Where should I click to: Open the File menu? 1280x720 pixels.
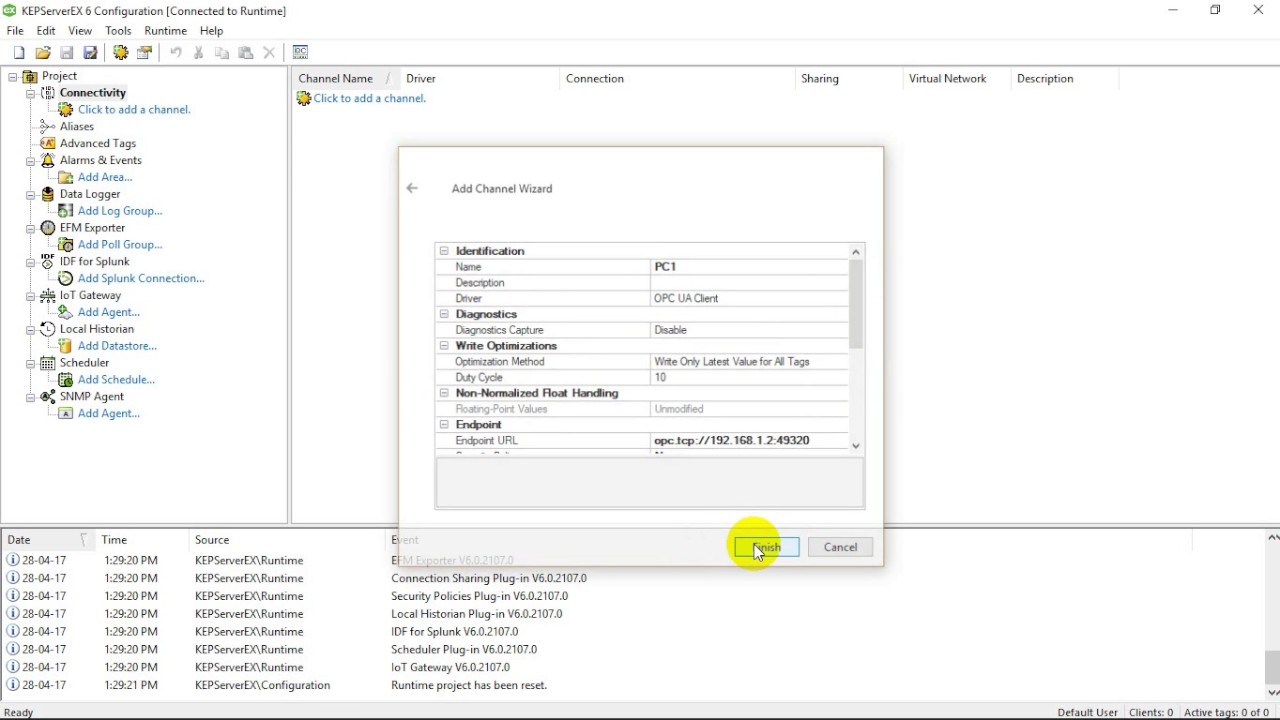tap(15, 31)
